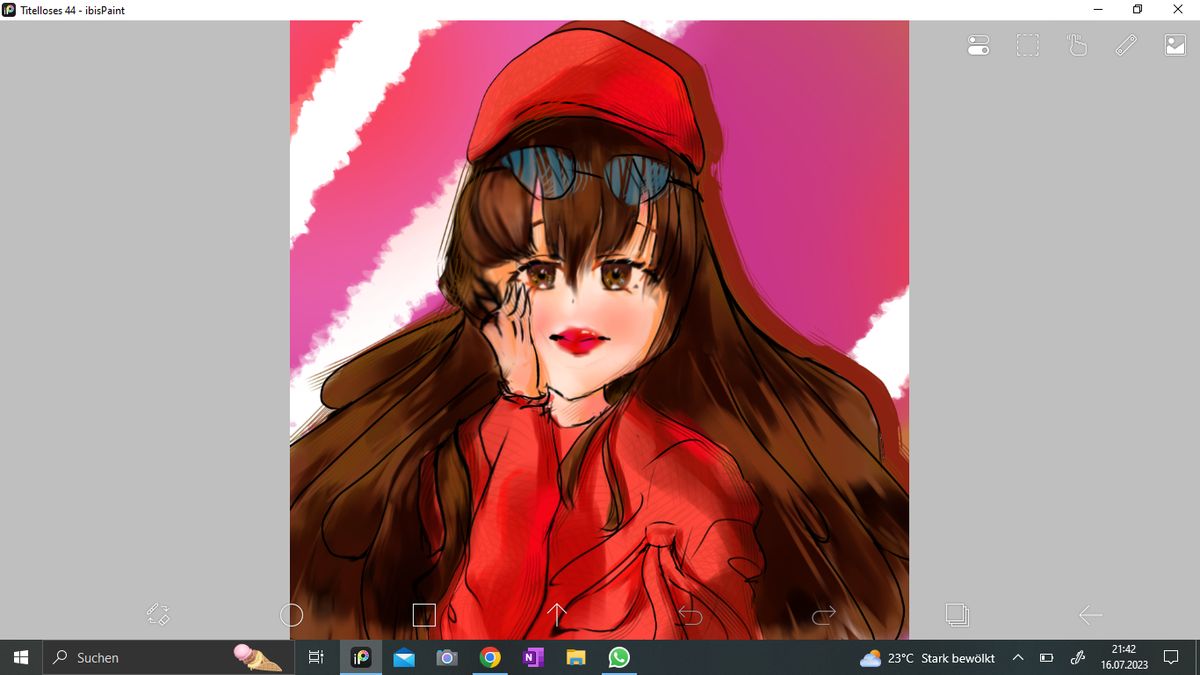Open the square color picker window
Image resolution: width=1200 pixels, height=675 pixels.
click(x=424, y=614)
